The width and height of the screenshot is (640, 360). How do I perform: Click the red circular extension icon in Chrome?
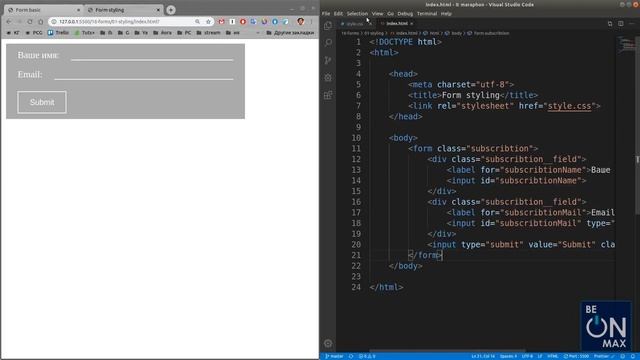(x=243, y=21)
